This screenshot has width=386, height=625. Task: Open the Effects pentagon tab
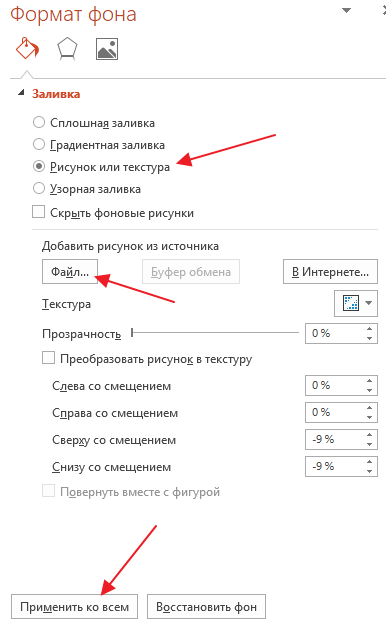tap(67, 49)
